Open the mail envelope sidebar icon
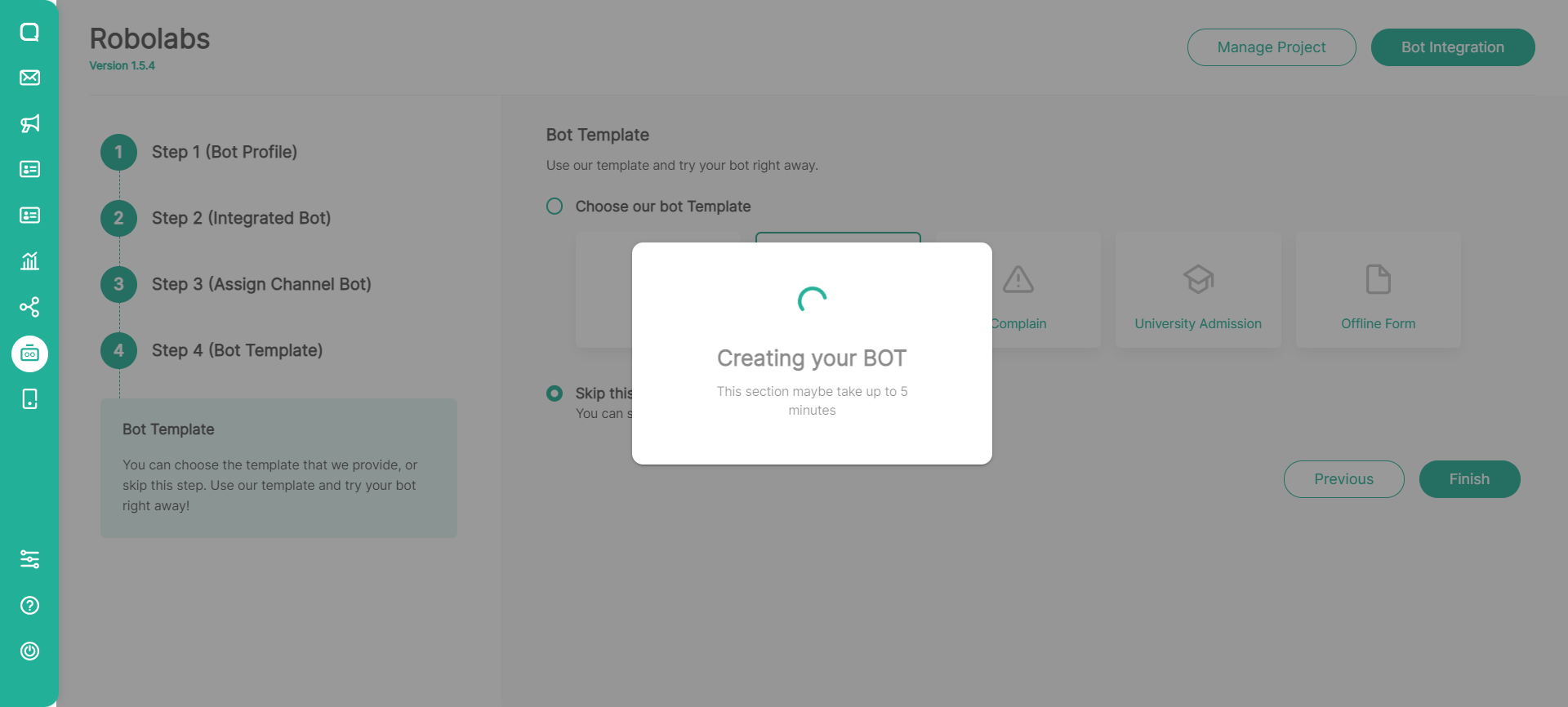This screenshot has width=1568, height=707. coord(29,78)
